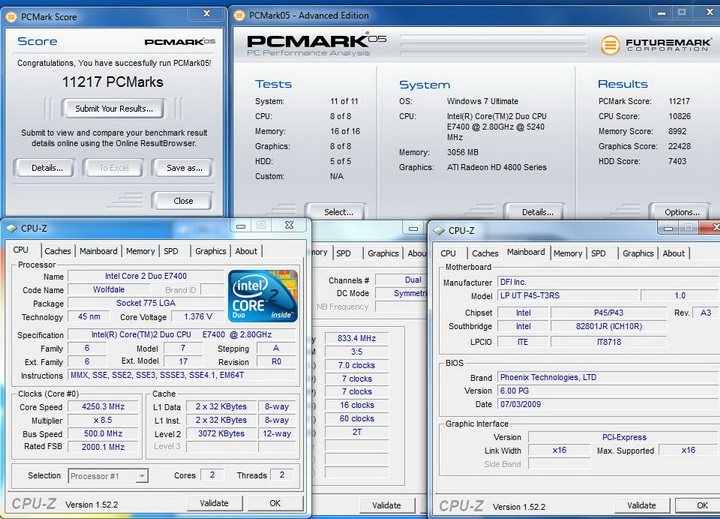Click the Graphic Interface PCI-Express field
Viewport: 720px width, 519px height.
coord(624,437)
